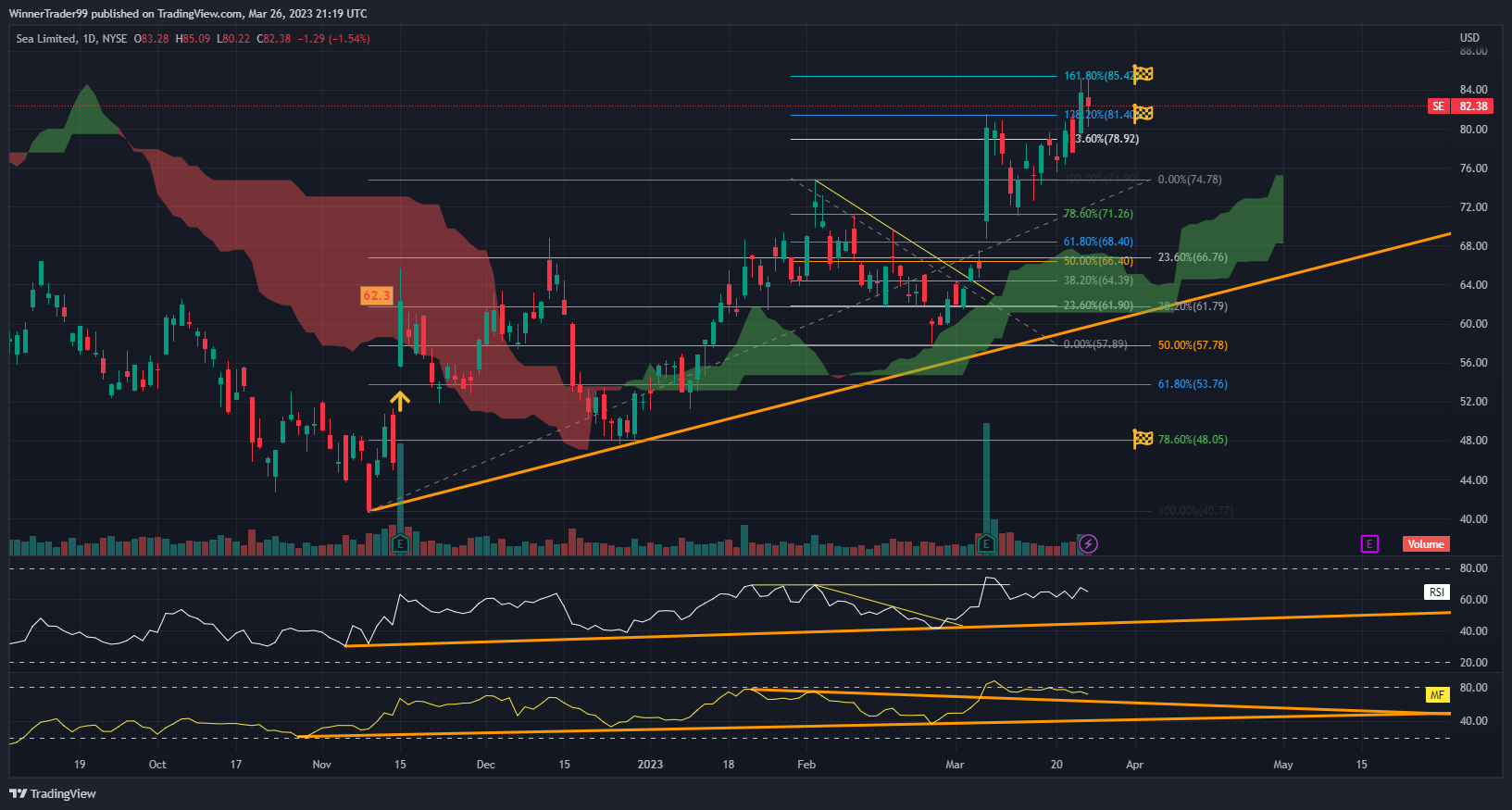Click 72.00 on the price axis

1473,207
